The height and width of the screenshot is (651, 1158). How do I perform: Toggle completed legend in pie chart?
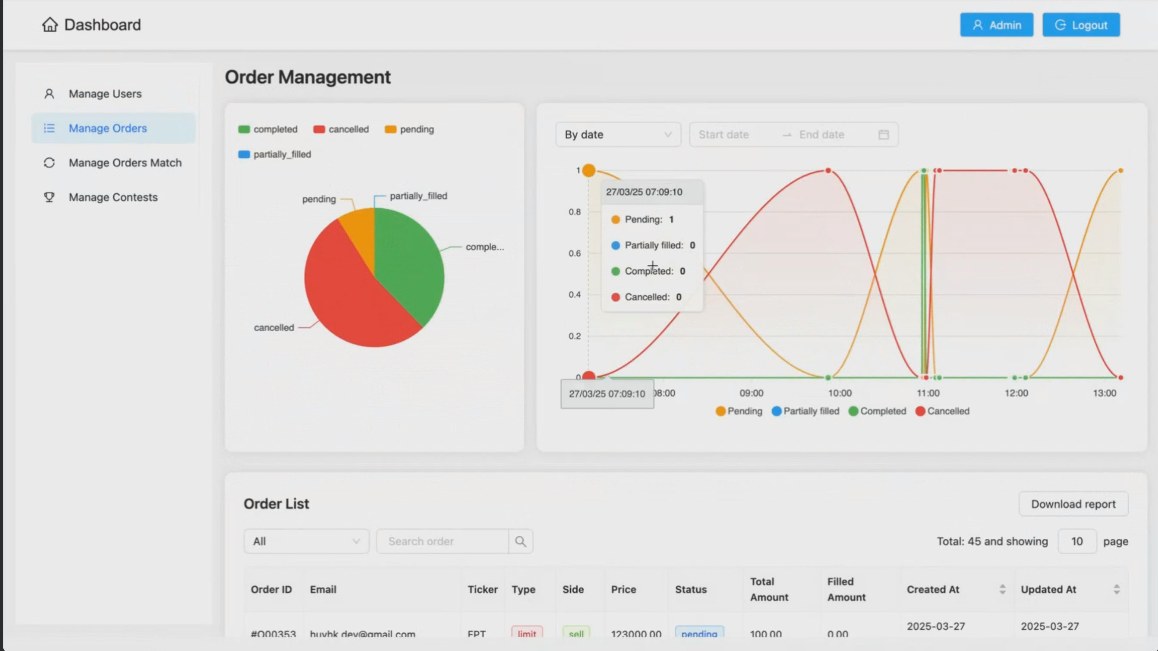pos(268,130)
